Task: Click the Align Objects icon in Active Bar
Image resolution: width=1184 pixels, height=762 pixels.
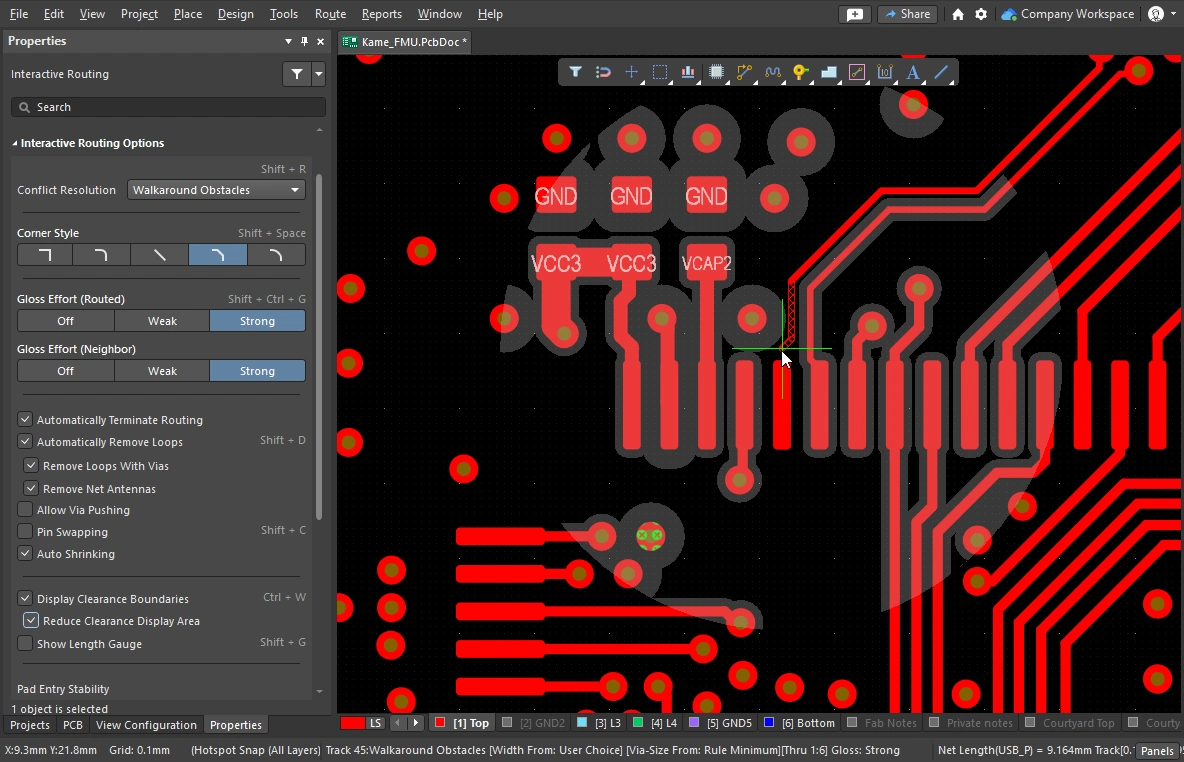Action: click(688, 72)
